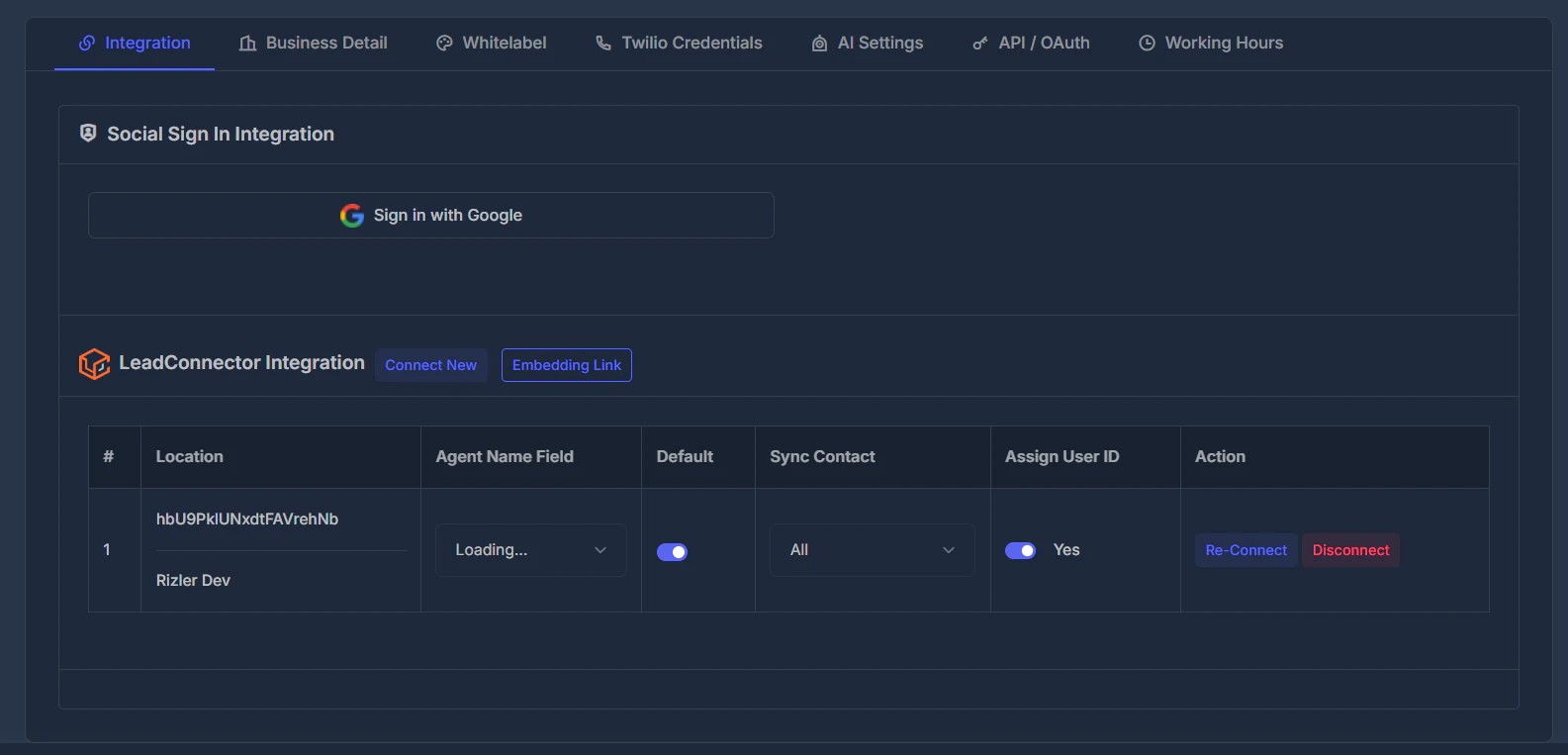1568x755 pixels.
Task: Click the LeadConnector Integration heading
Action: pos(241,363)
